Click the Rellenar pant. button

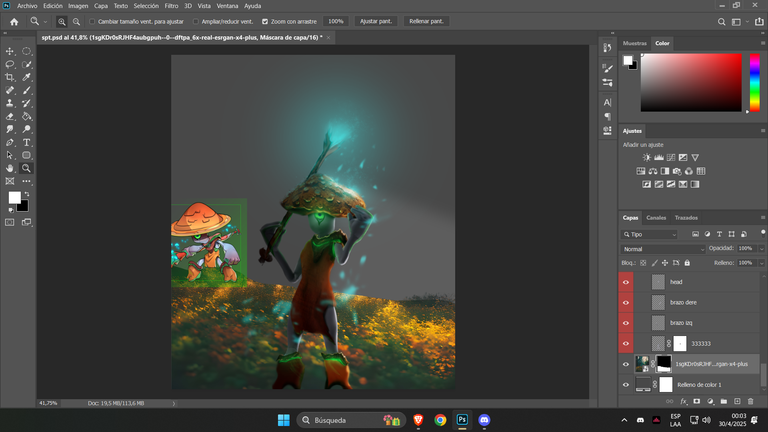click(x=426, y=22)
